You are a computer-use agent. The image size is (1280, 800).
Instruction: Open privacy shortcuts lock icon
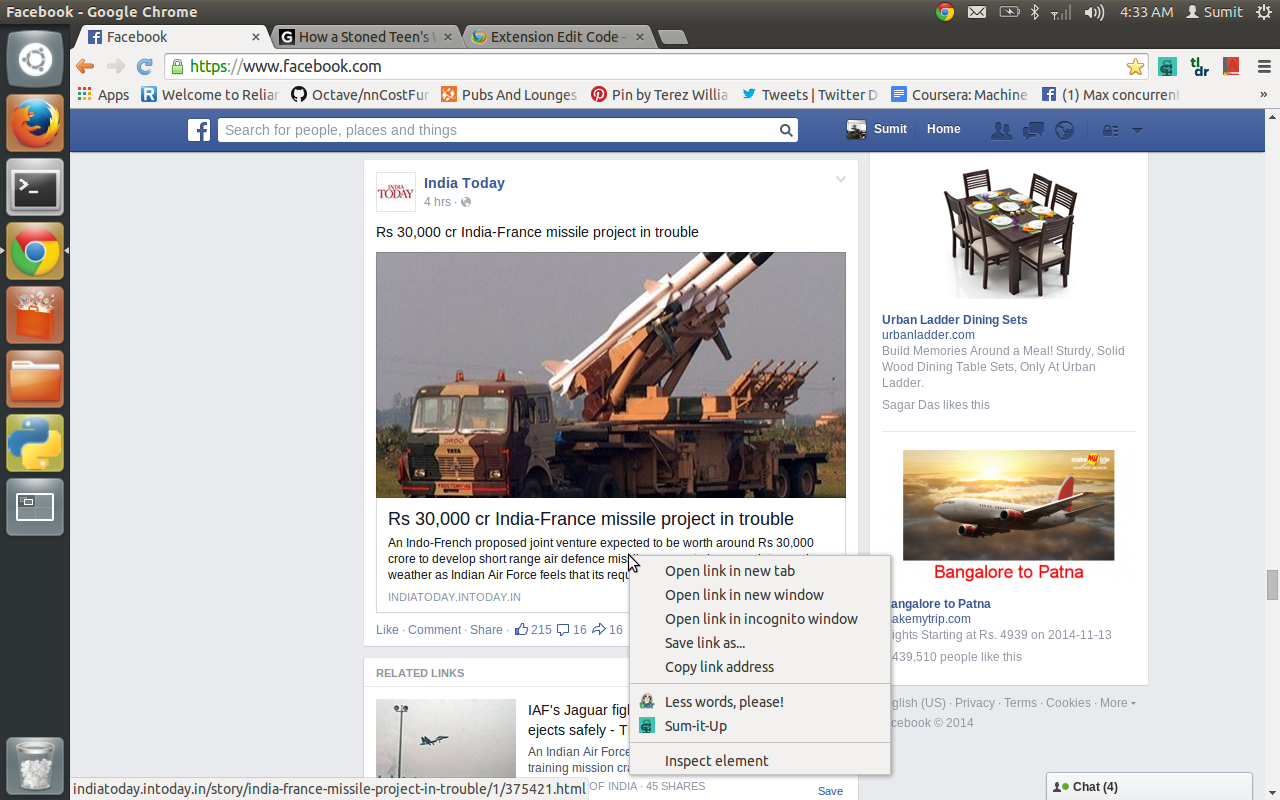1110,130
